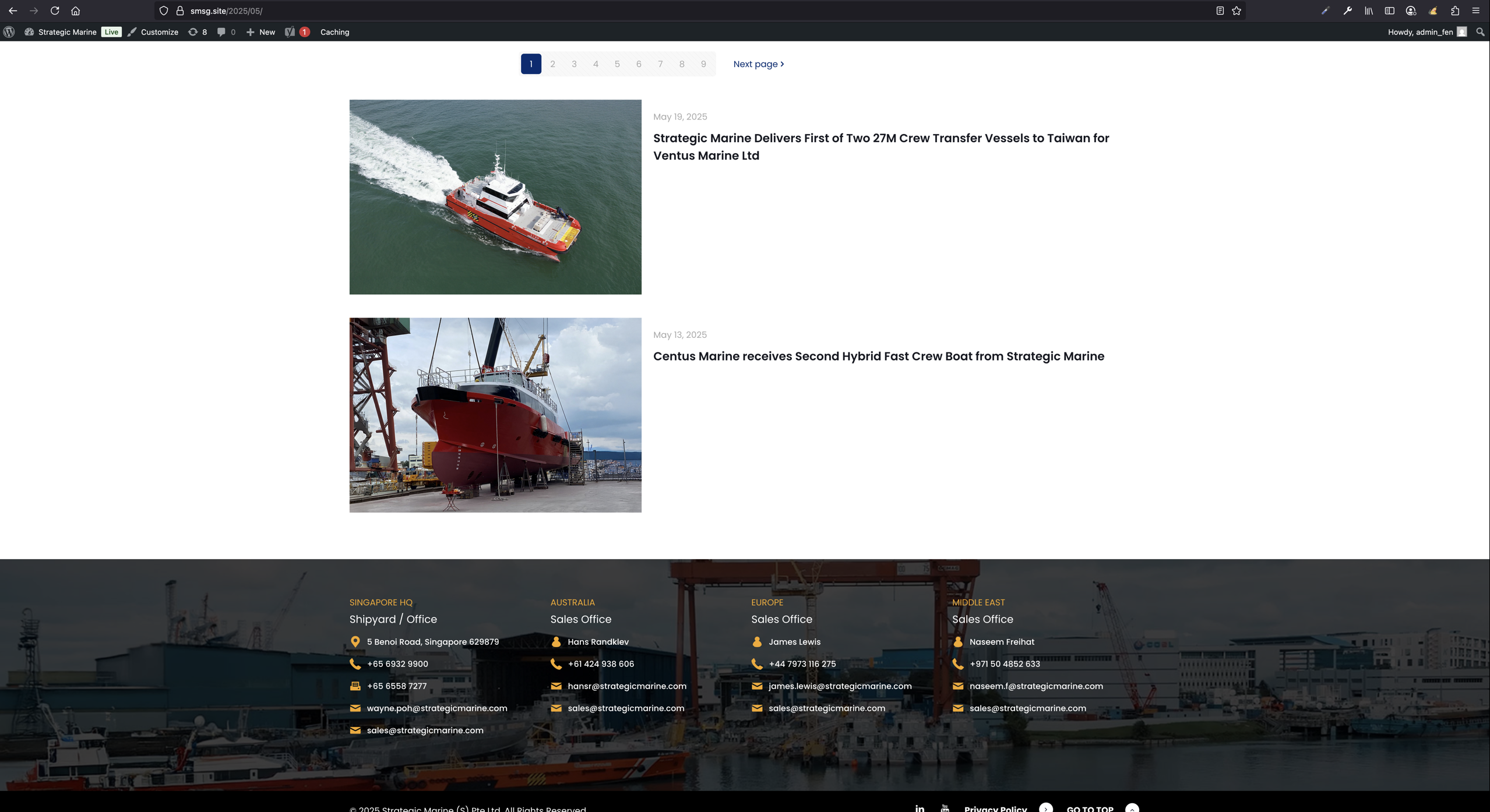This screenshot has height=812, width=1490.
Task: Go to pagination page 7
Action: click(660, 64)
